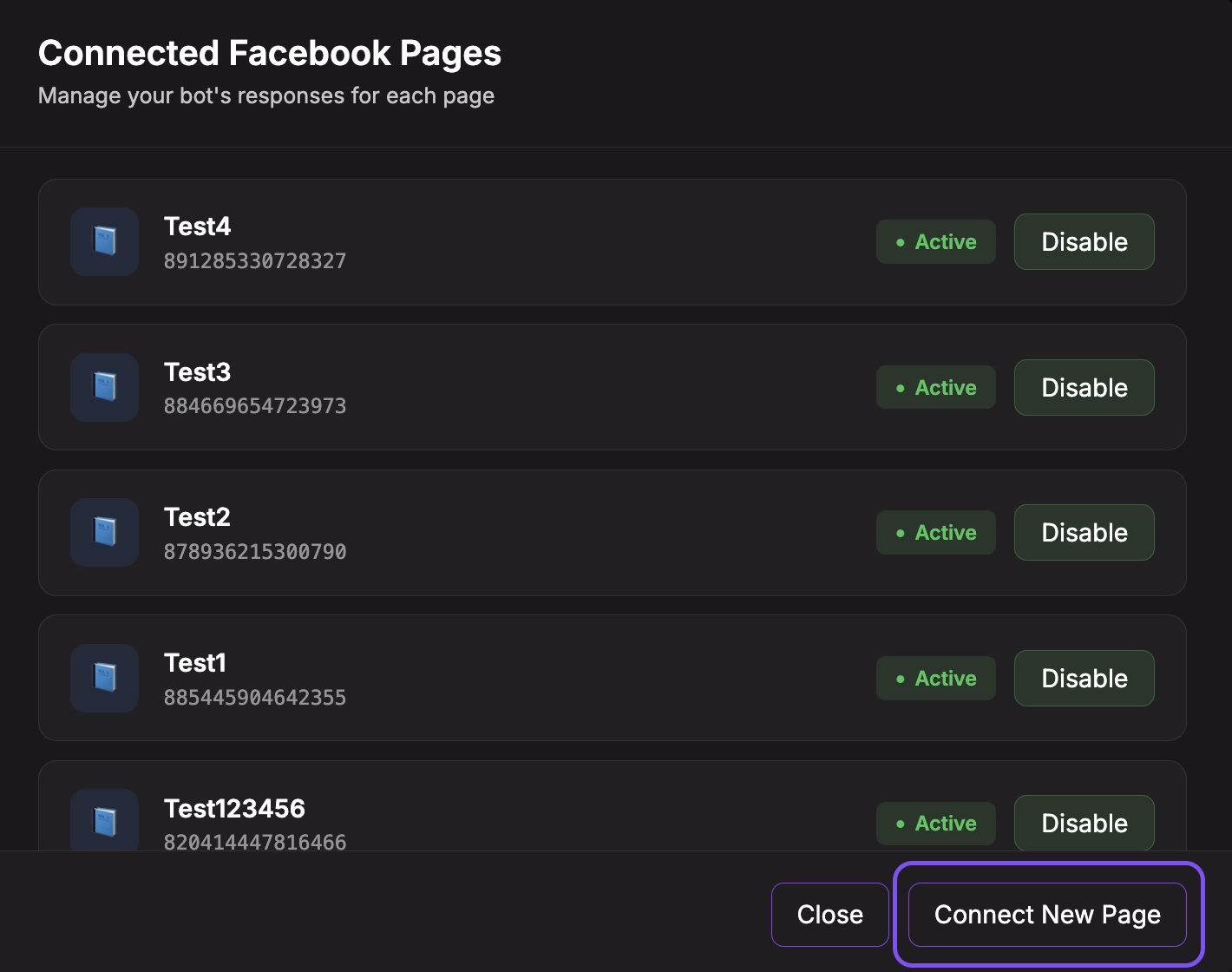The width and height of the screenshot is (1232, 972).
Task: Click the Test123456 page book icon
Action: pos(104,821)
